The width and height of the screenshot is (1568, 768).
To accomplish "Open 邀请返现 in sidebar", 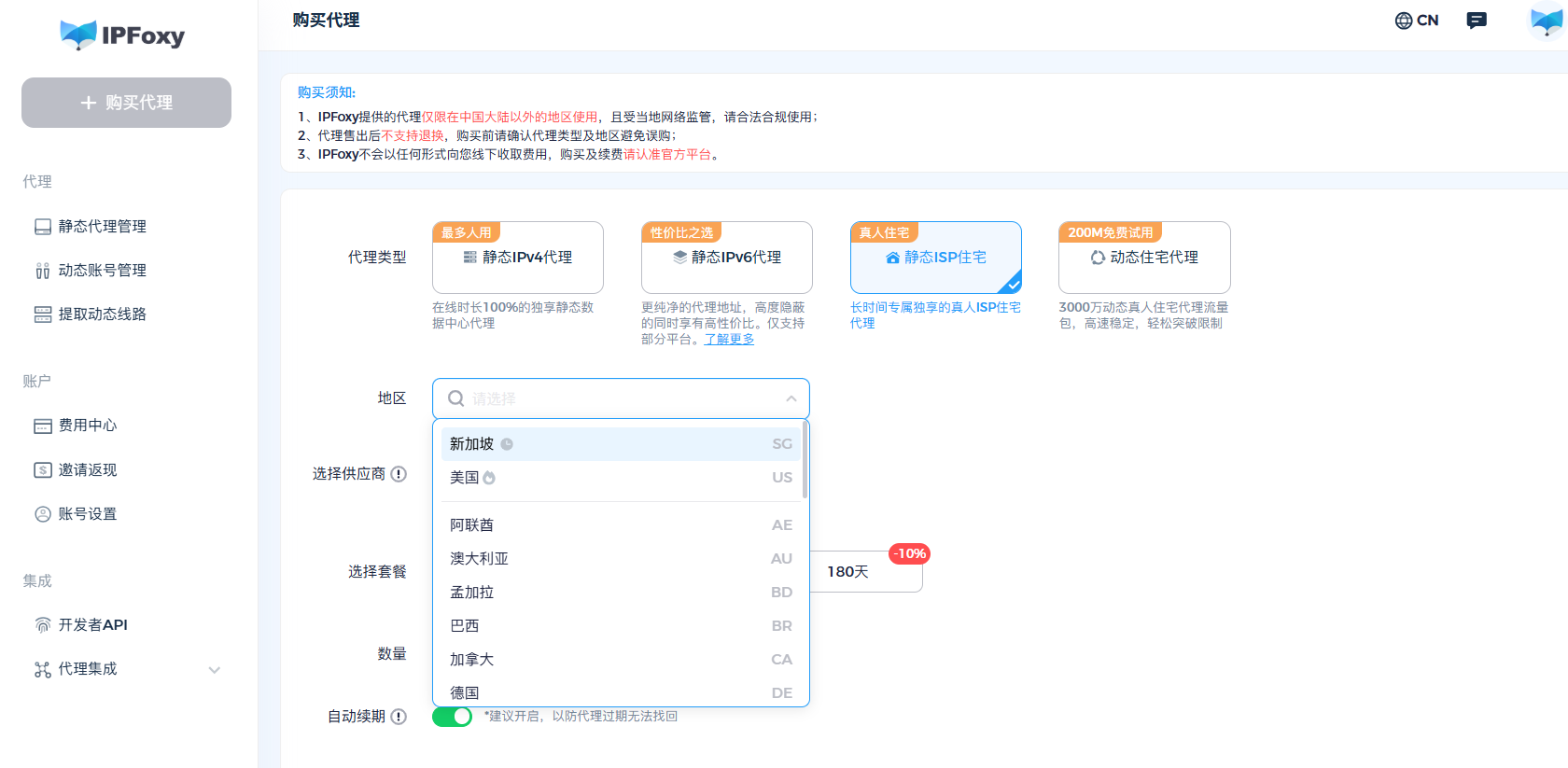I will coord(88,470).
